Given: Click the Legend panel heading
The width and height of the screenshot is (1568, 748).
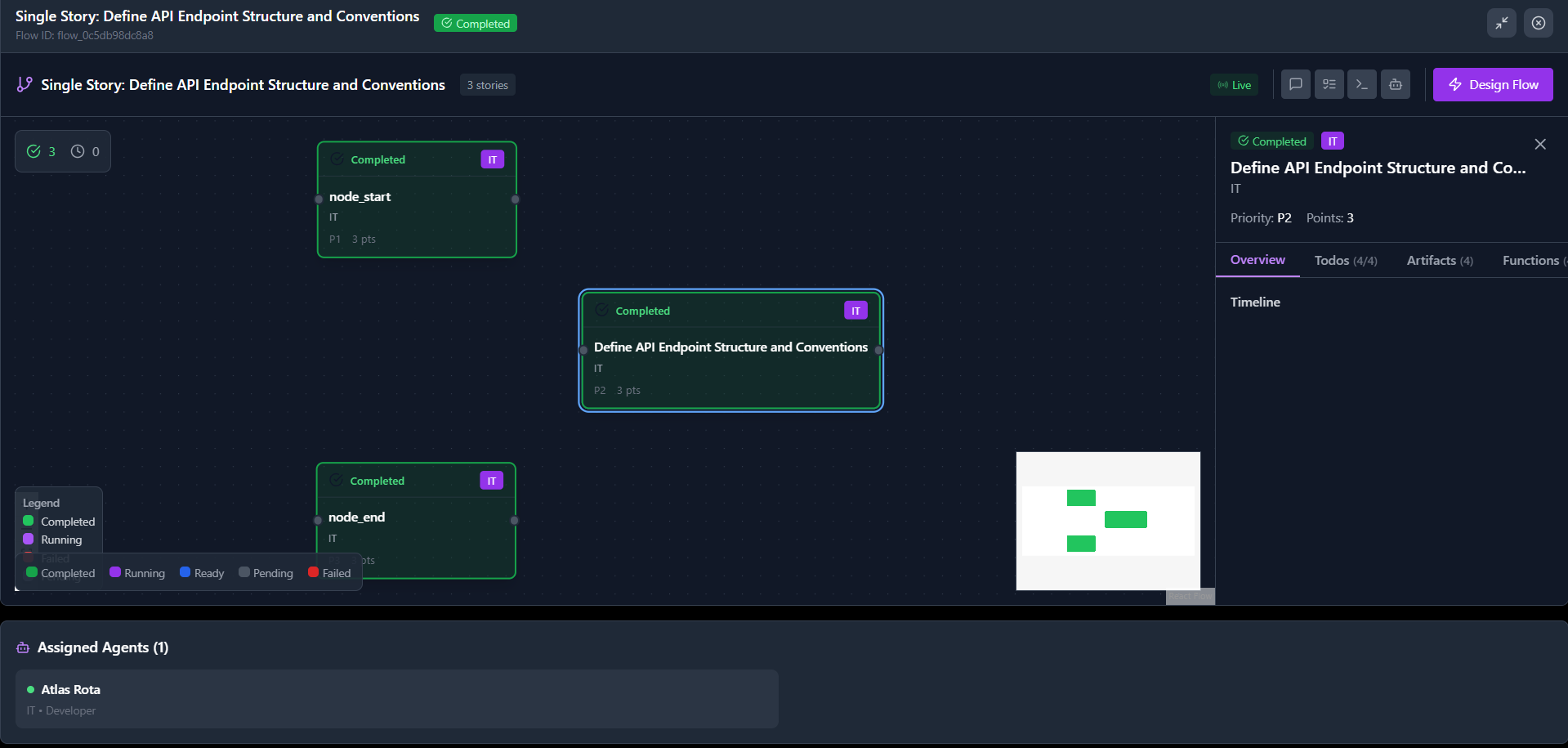Looking at the screenshot, I should [x=41, y=503].
